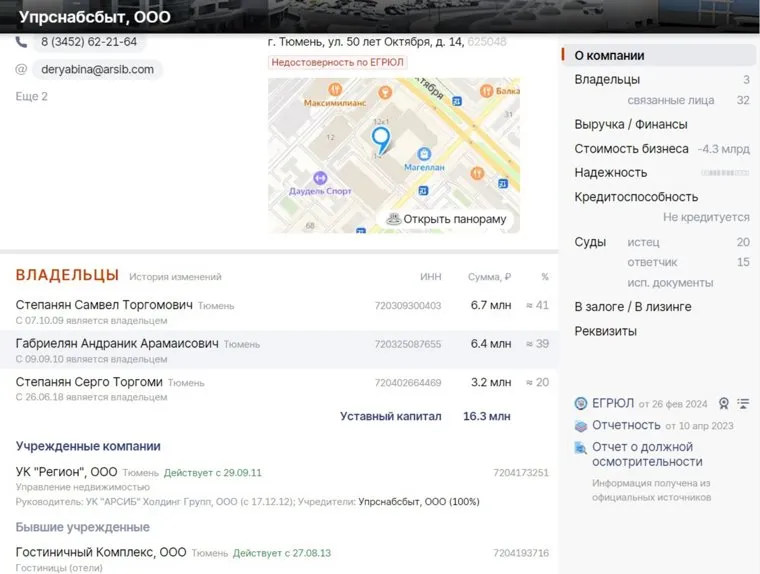The image size is (760, 574).
Task: Click the Магеллан shop marker on map
Action: coord(424,155)
